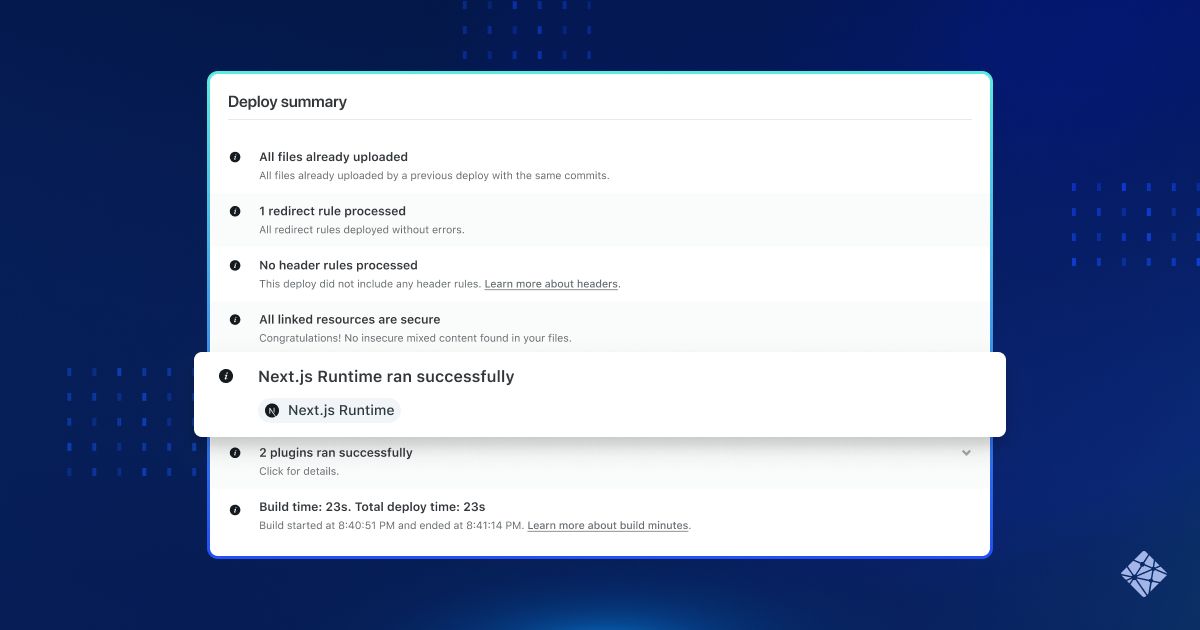Click info icon beside 1 redirect rule processed
The width and height of the screenshot is (1200, 630).
(235, 211)
